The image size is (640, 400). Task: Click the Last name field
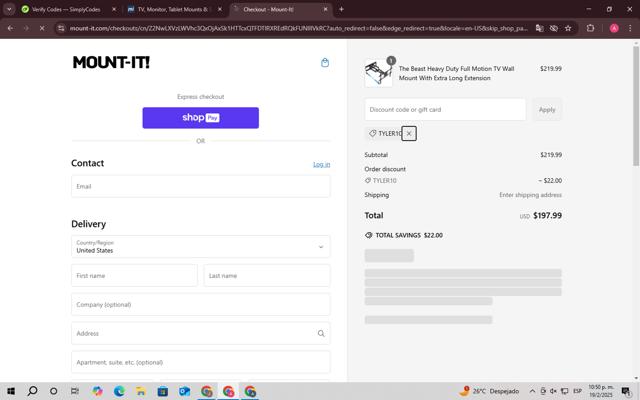(267, 276)
